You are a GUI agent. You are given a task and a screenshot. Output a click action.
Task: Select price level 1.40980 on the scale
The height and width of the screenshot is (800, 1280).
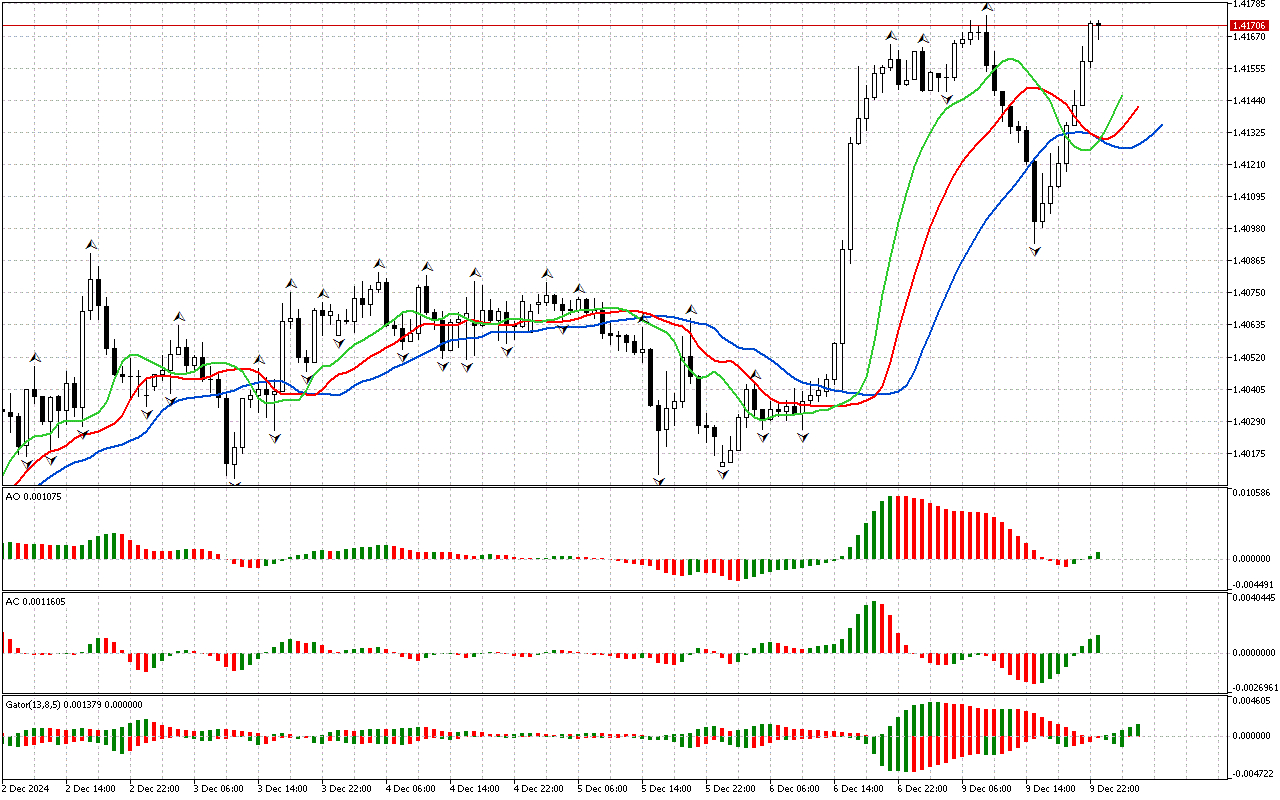(1249, 229)
